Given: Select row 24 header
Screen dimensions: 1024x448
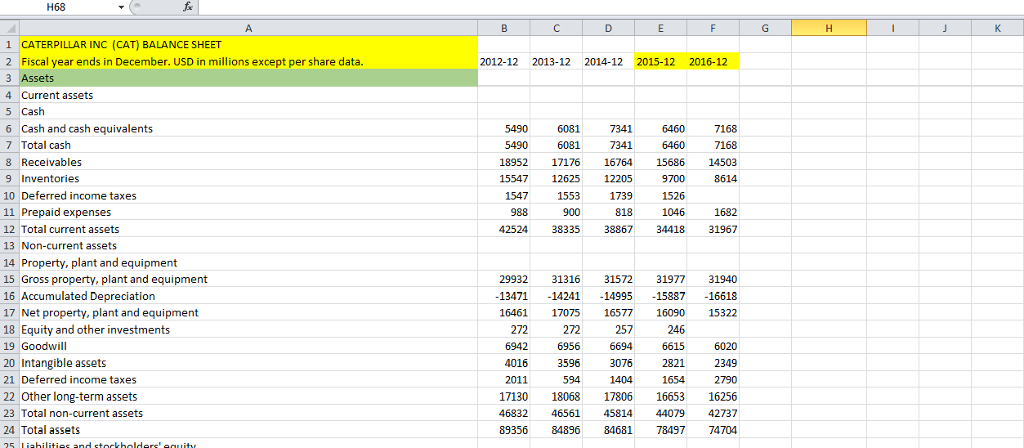Looking at the screenshot, I should tap(9, 430).
